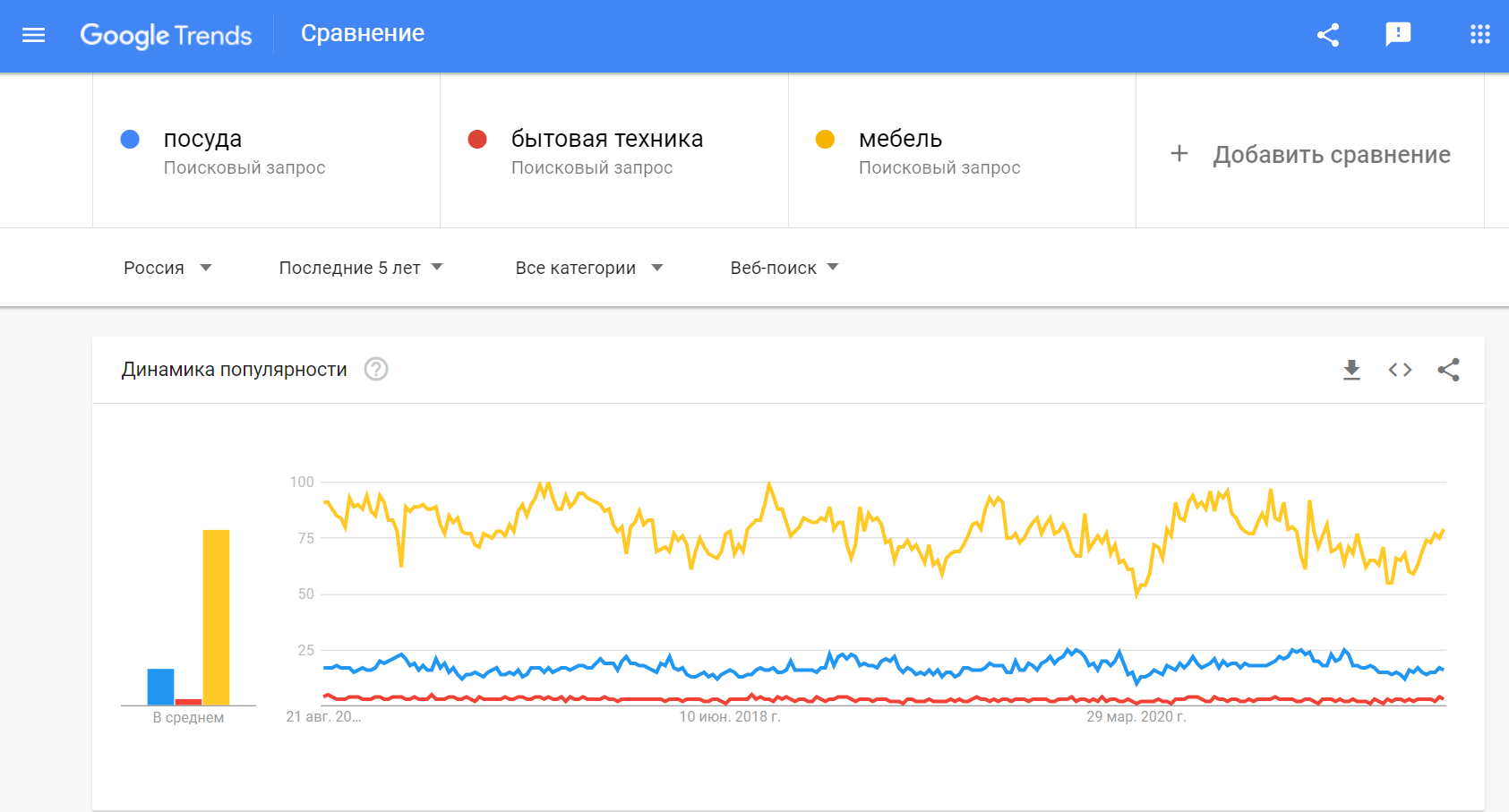Expand the Россия region dropdown
The image size is (1509, 812).
click(x=167, y=268)
